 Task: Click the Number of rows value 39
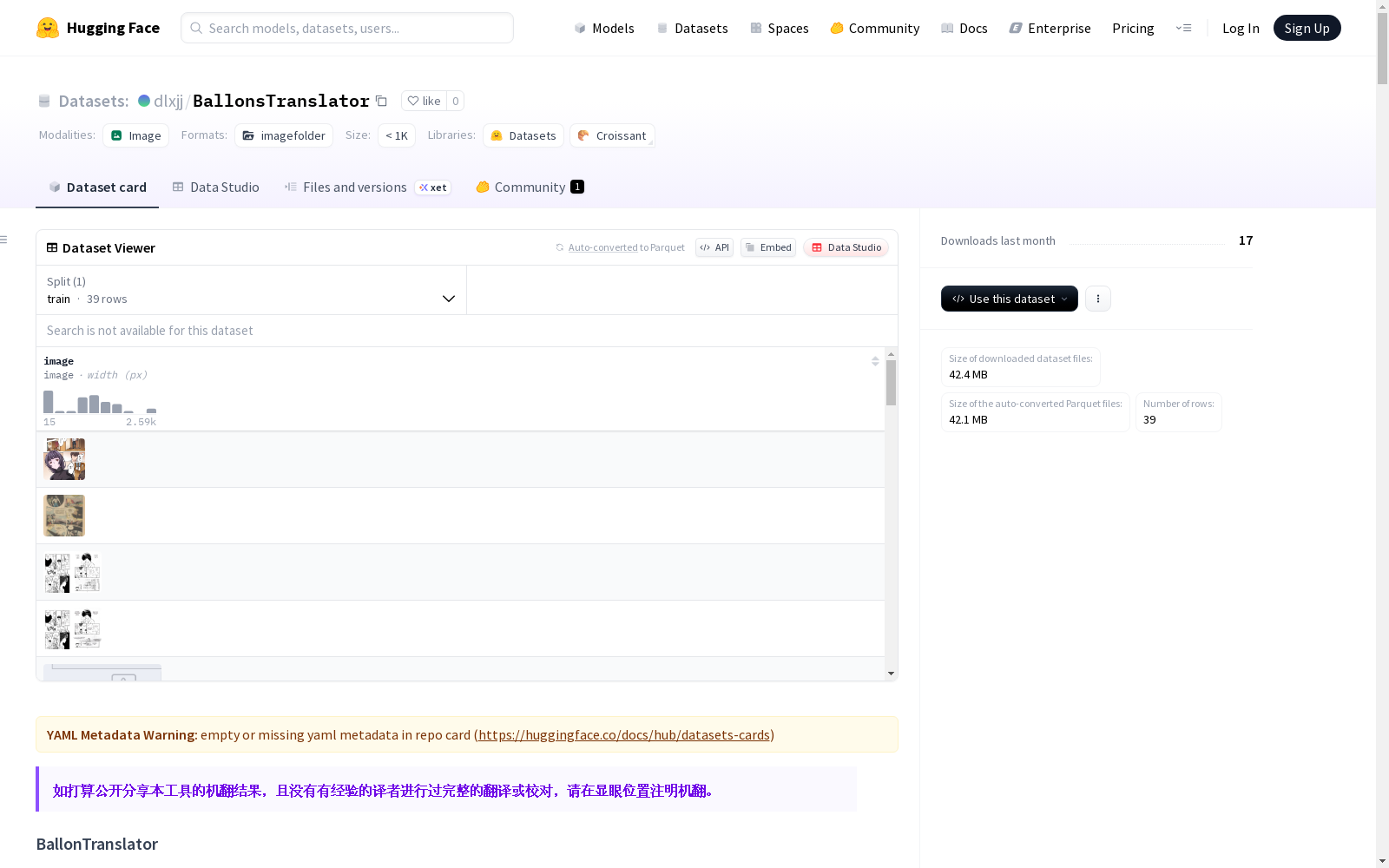tap(1149, 420)
